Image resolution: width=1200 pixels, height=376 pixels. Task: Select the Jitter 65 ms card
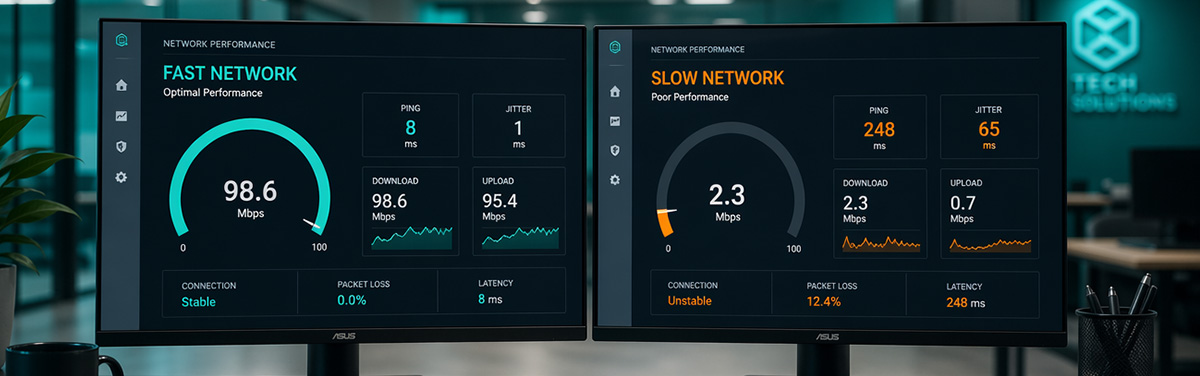(988, 128)
